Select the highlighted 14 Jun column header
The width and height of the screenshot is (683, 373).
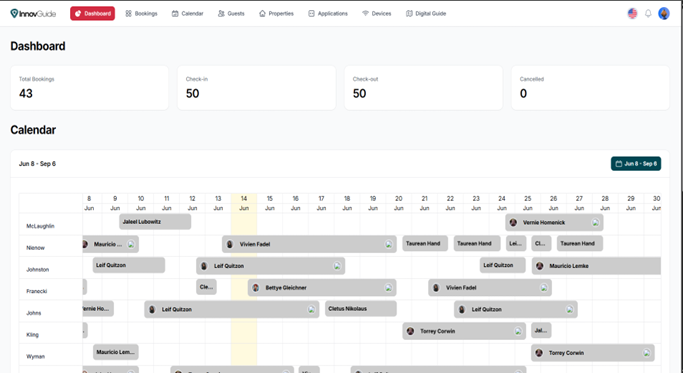point(244,203)
